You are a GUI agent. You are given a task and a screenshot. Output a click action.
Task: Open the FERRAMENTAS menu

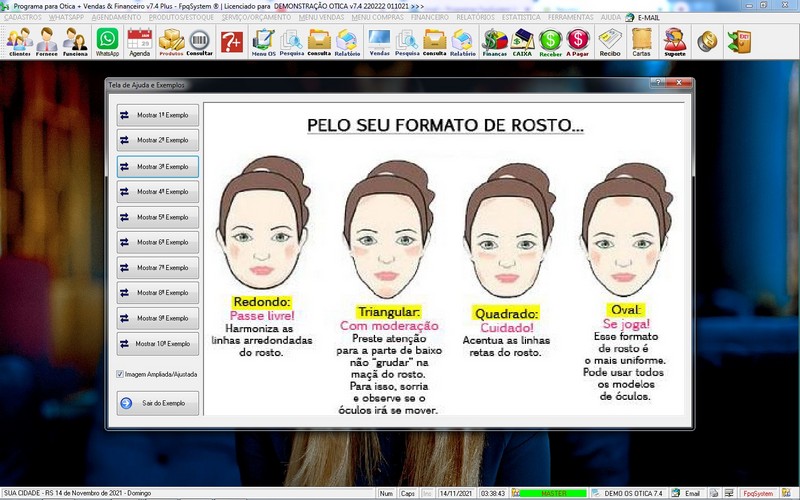click(570, 17)
